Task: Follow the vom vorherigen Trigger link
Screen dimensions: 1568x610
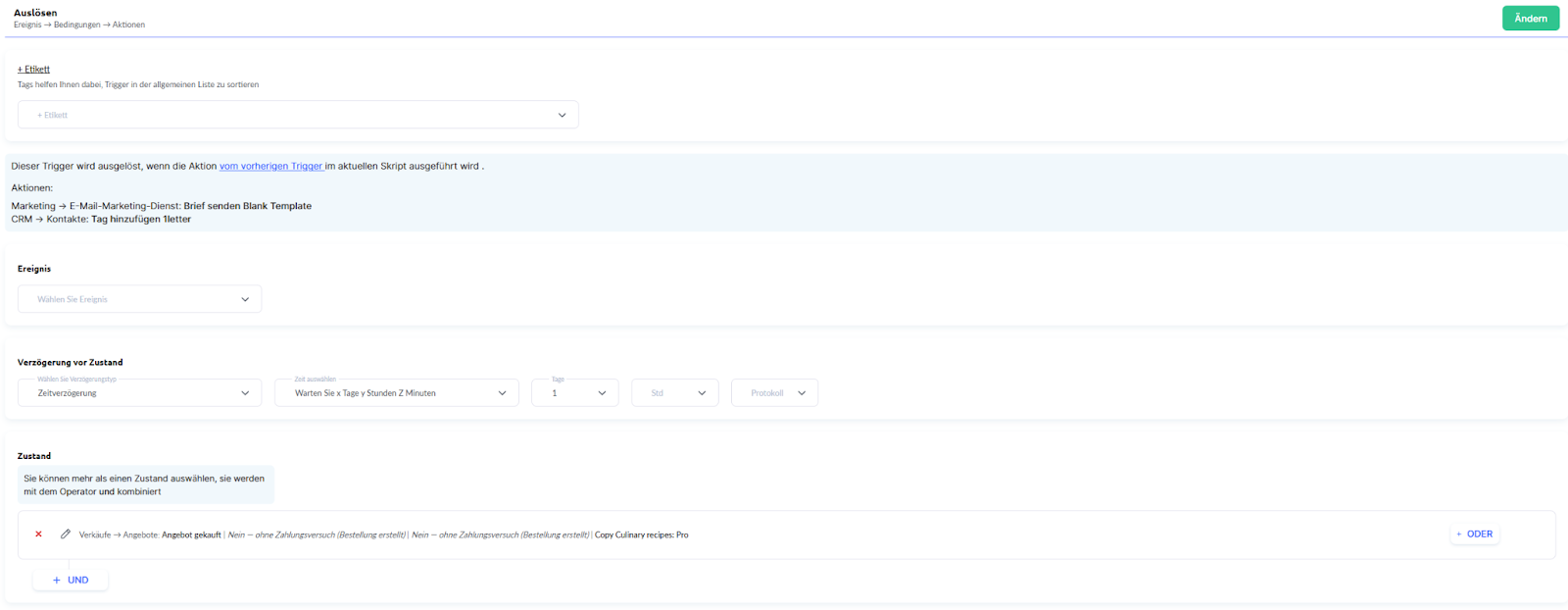Action: tap(270, 167)
